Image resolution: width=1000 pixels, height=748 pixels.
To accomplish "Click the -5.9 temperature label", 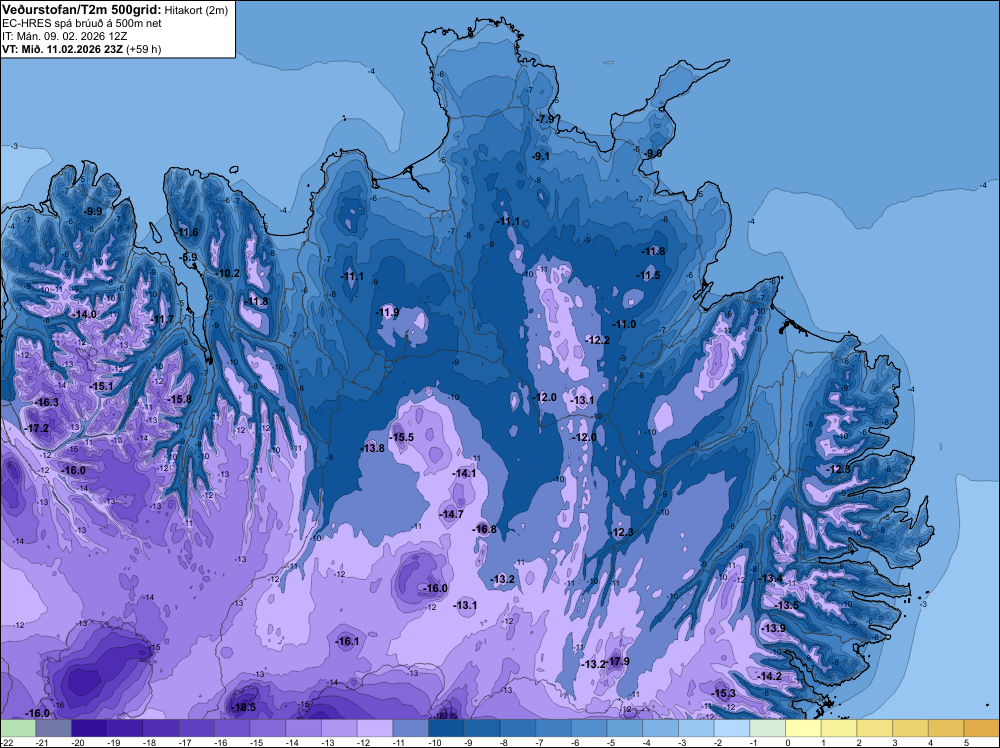I will click(x=188, y=258).
